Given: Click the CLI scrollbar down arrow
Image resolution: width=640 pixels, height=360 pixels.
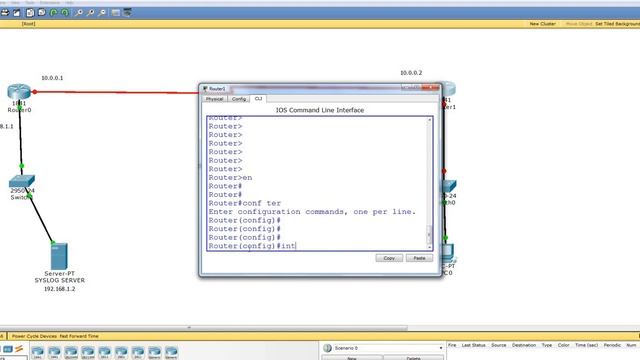Looking at the screenshot, I should coord(429,247).
